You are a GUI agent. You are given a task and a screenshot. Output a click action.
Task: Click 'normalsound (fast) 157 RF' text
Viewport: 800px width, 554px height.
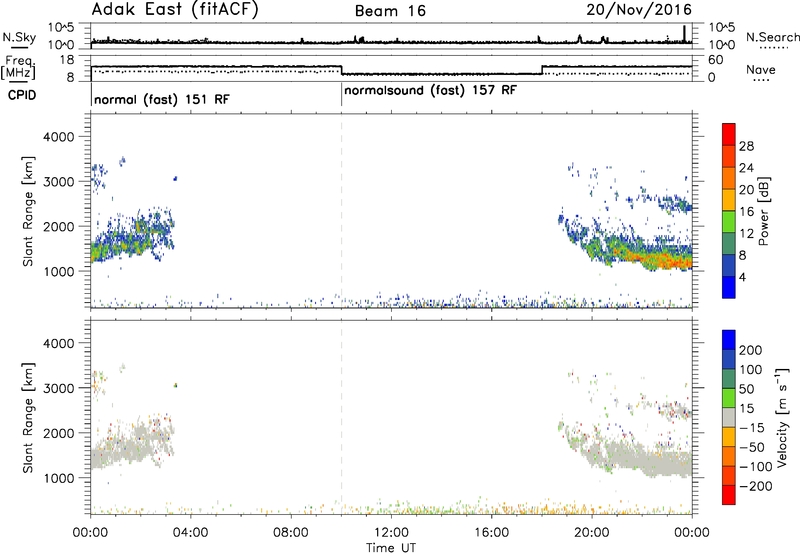click(431, 91)
